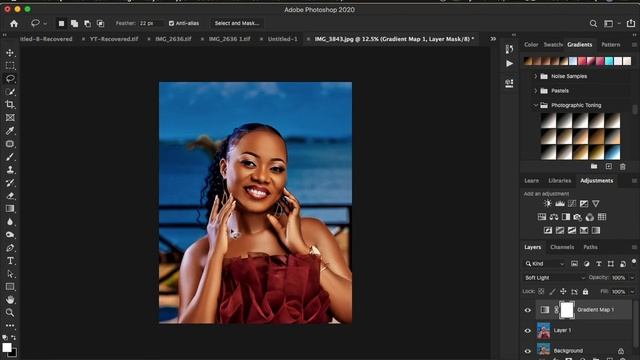Switch to the Channels tab
640x360 pixels.
coord(562,247)
